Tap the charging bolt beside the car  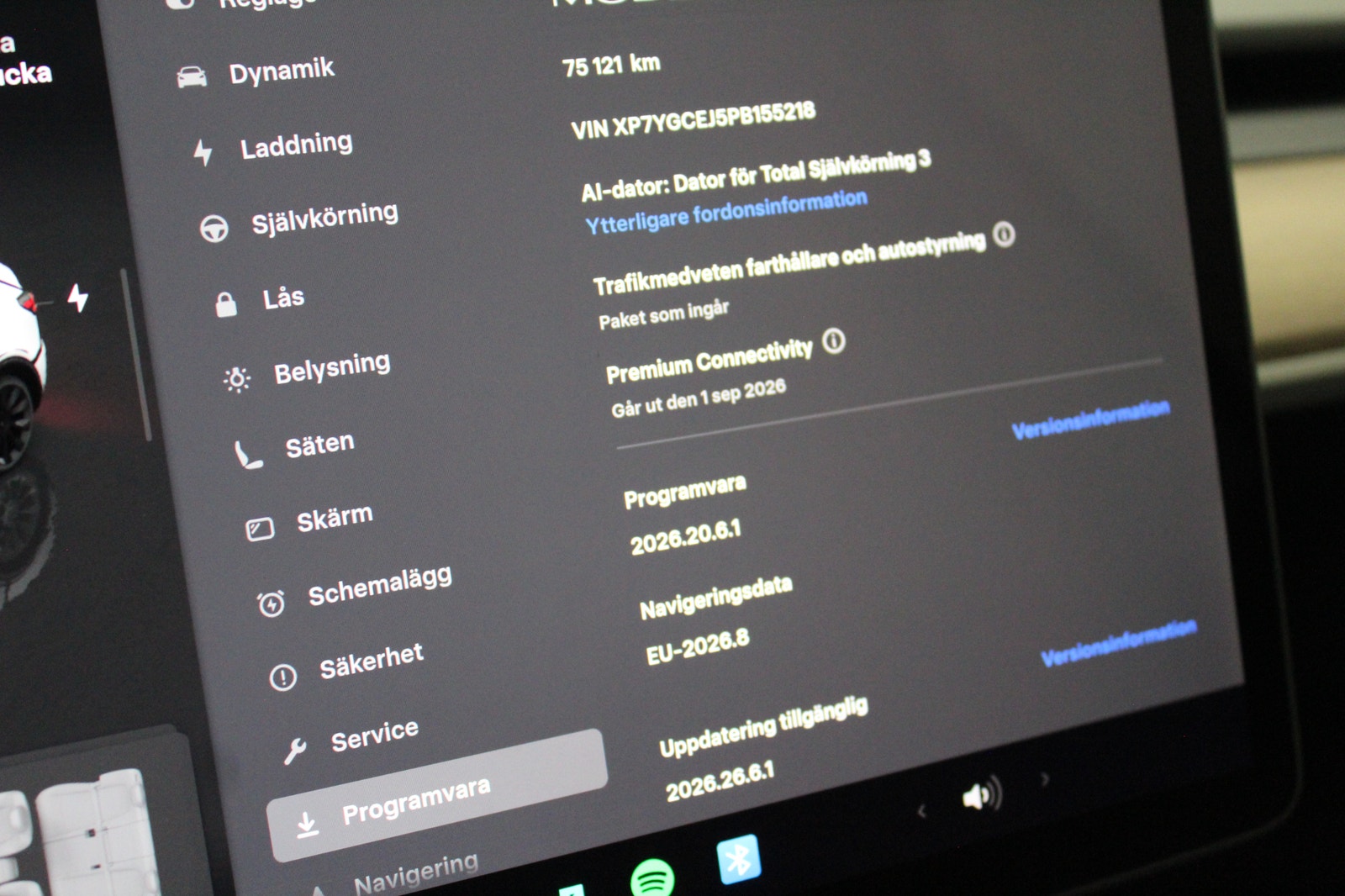point(77,298)
